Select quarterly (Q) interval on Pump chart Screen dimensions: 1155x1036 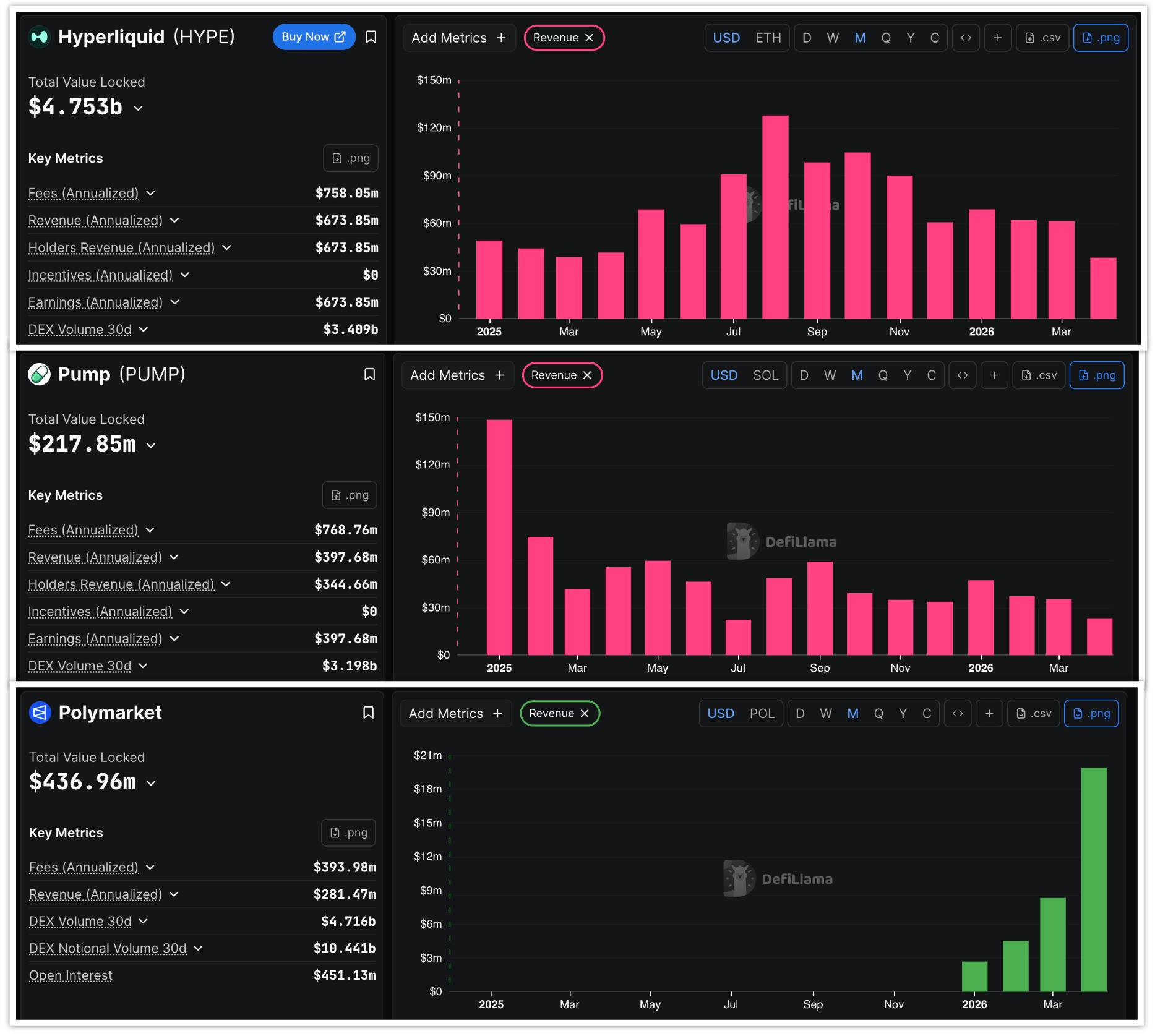883,375
